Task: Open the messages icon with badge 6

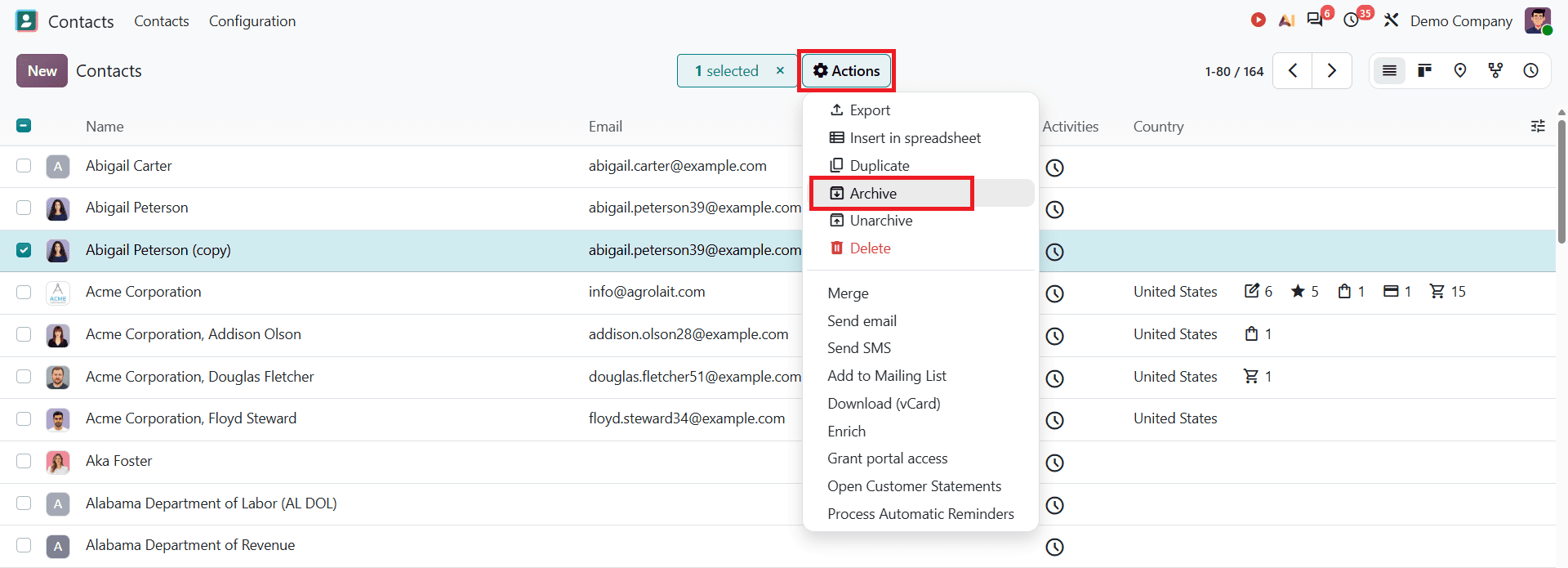Action: coord(1315,20)
